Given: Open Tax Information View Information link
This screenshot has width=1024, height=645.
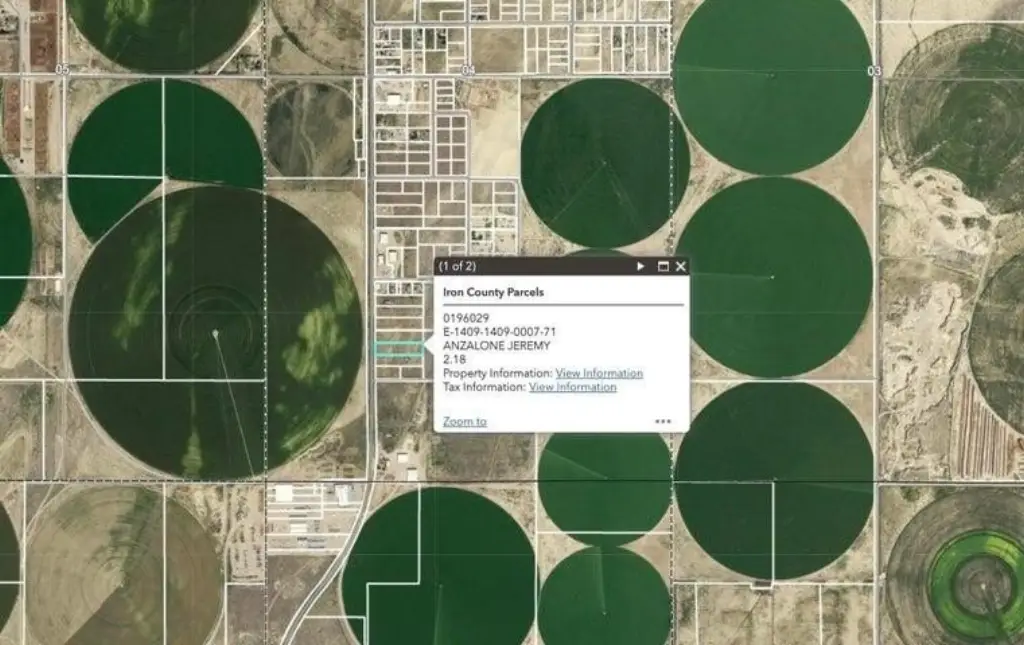Looking at the screenshot, I should pyautogui.click(x=572, y=387).
